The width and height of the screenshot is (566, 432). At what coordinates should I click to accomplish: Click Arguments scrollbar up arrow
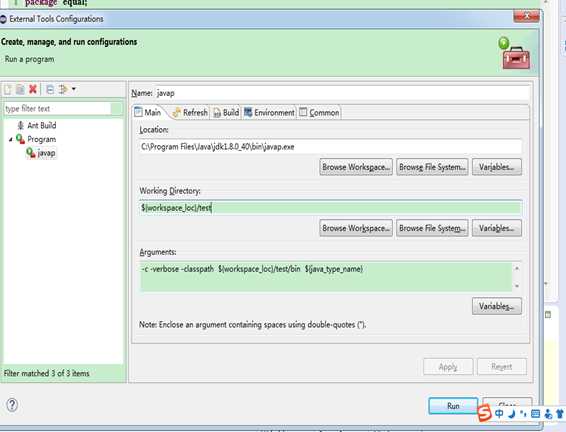tap(517, 268)
